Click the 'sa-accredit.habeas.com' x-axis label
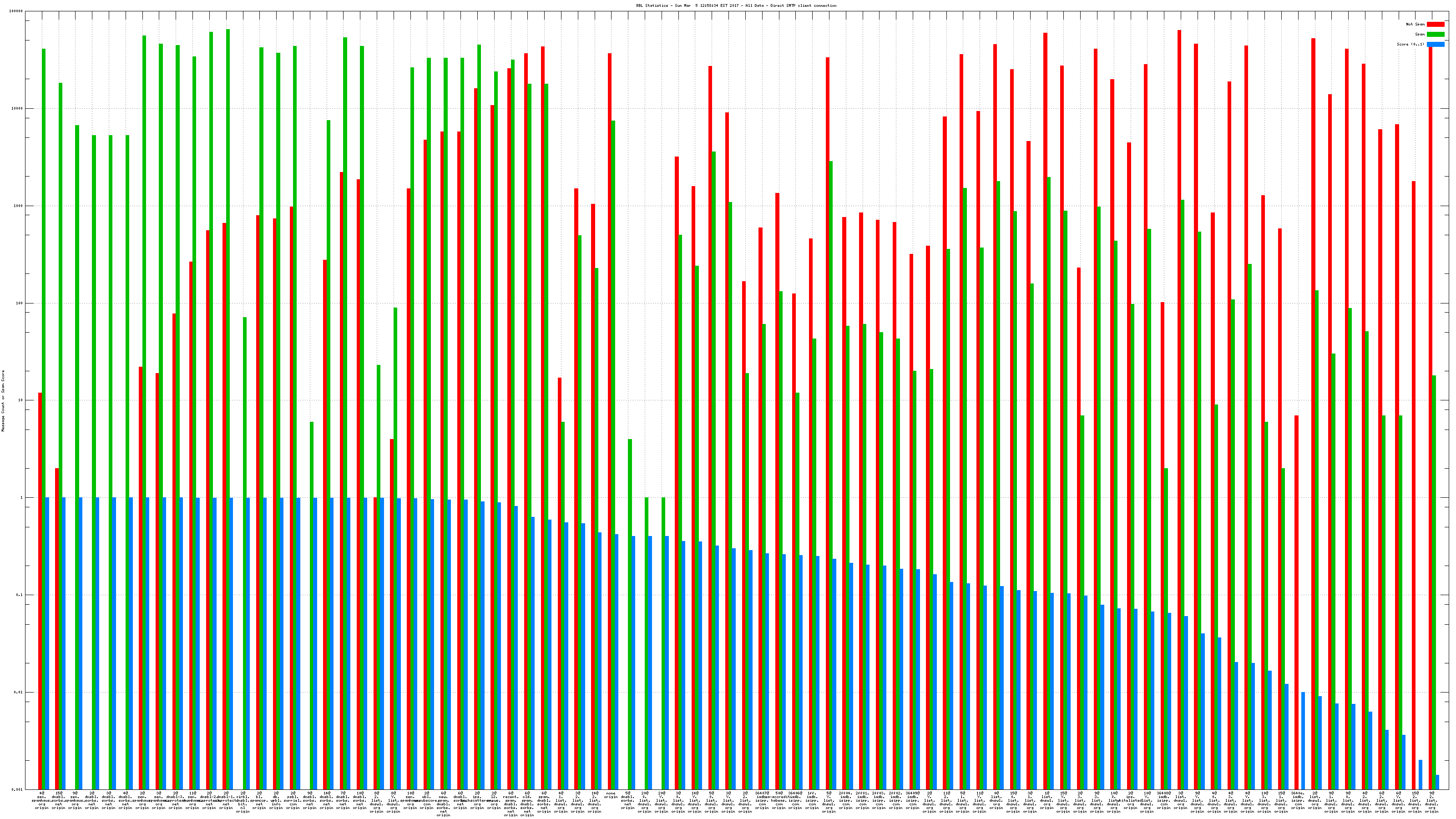This screenshot has height=819, width=1456. coord(779,800)
